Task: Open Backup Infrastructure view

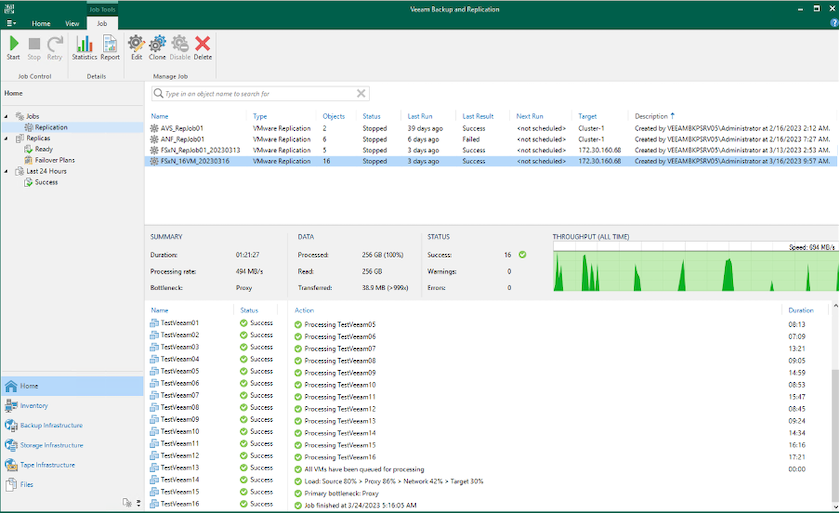Action: 50,425
